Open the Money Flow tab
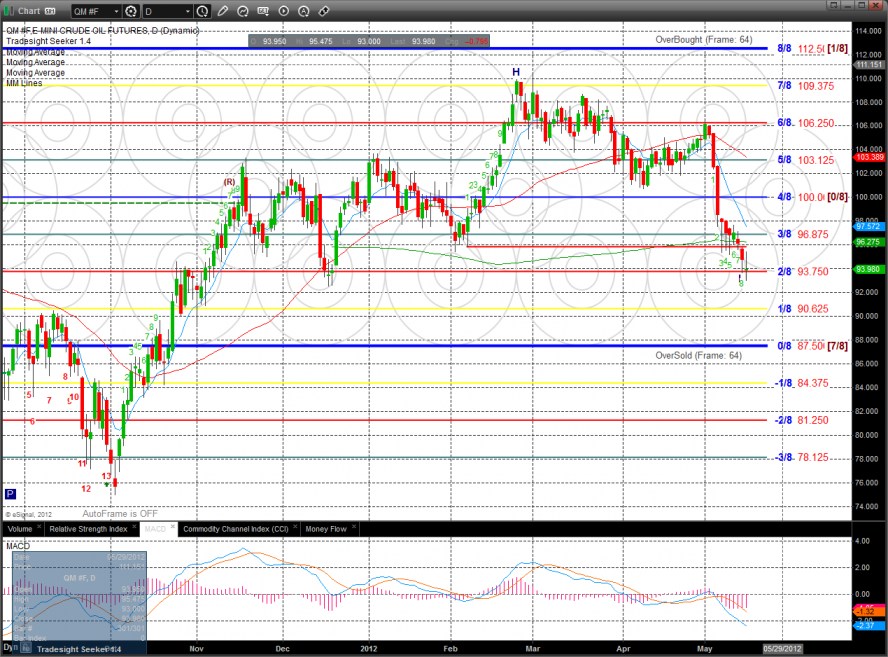The width and height of the screenshot is (888, 657). coord(324,527)
